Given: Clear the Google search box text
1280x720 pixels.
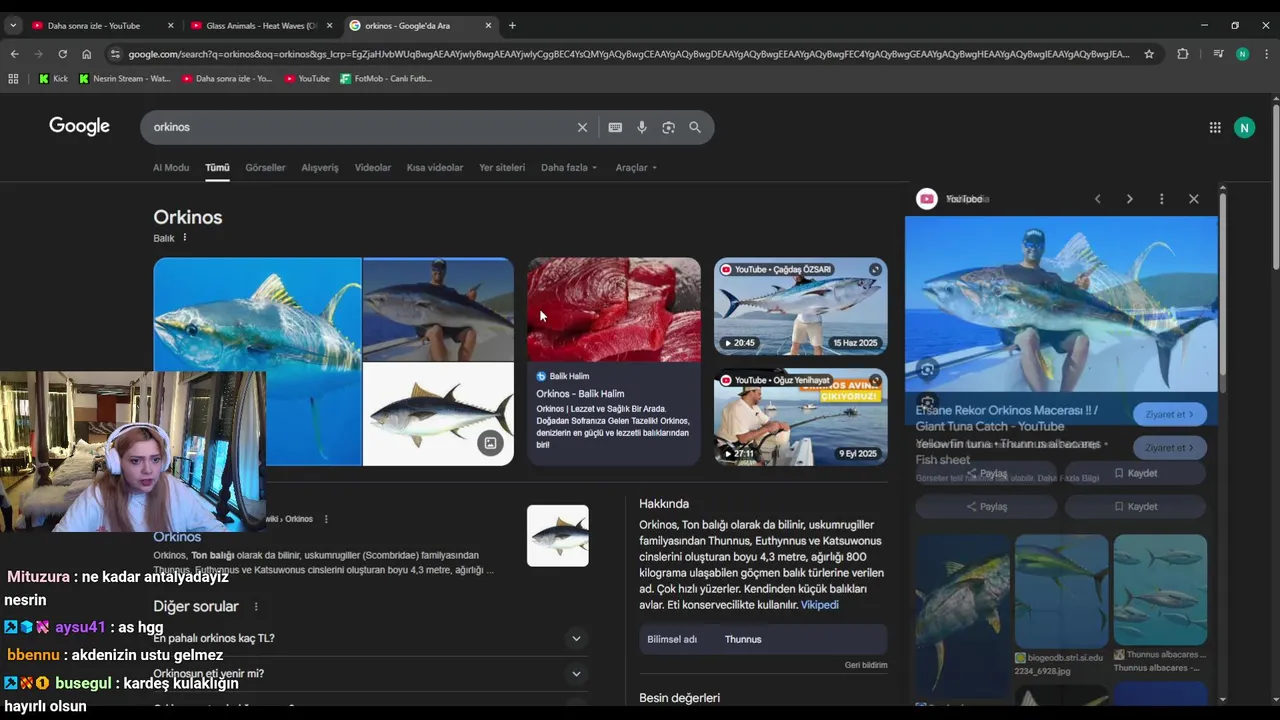Looking at the screenshot, I should click(x=582, y=127).
